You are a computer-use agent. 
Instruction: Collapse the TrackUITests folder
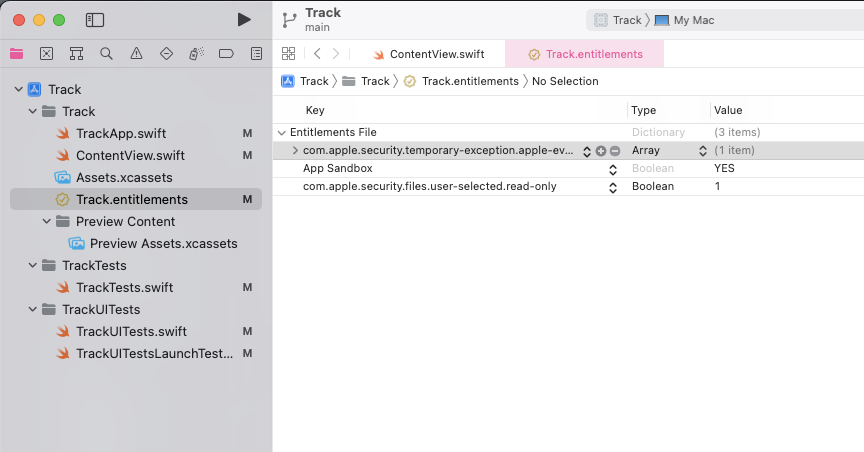[x=32, y=310]
